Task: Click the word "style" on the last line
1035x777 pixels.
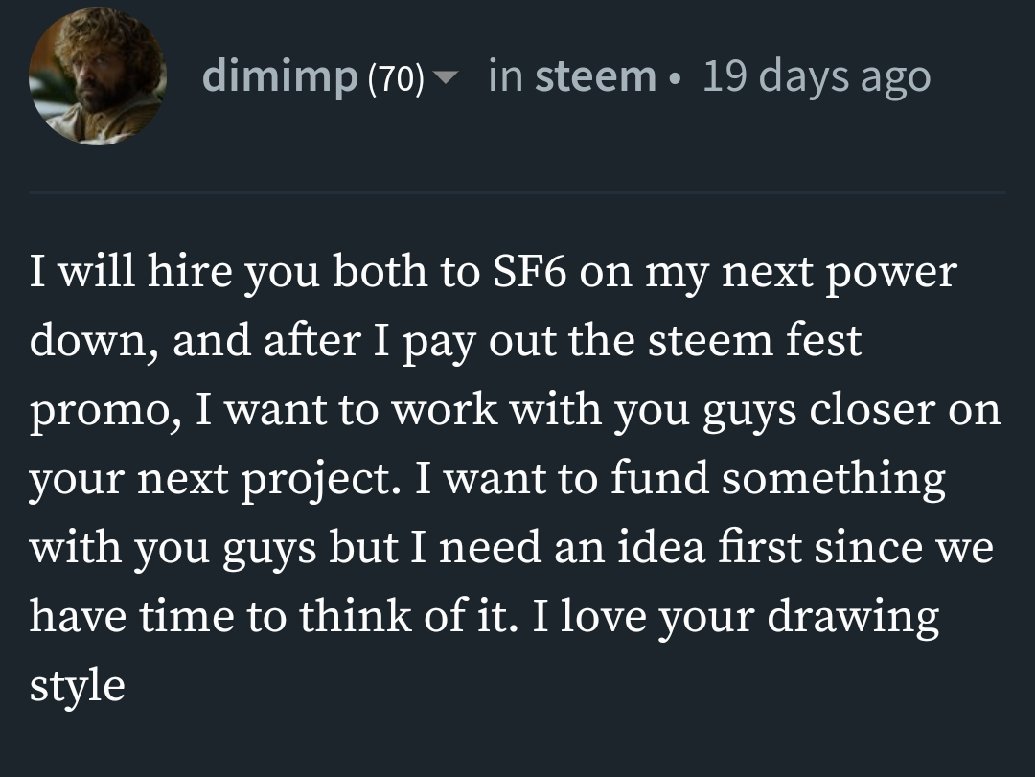Action: click(x=77, y=686)
